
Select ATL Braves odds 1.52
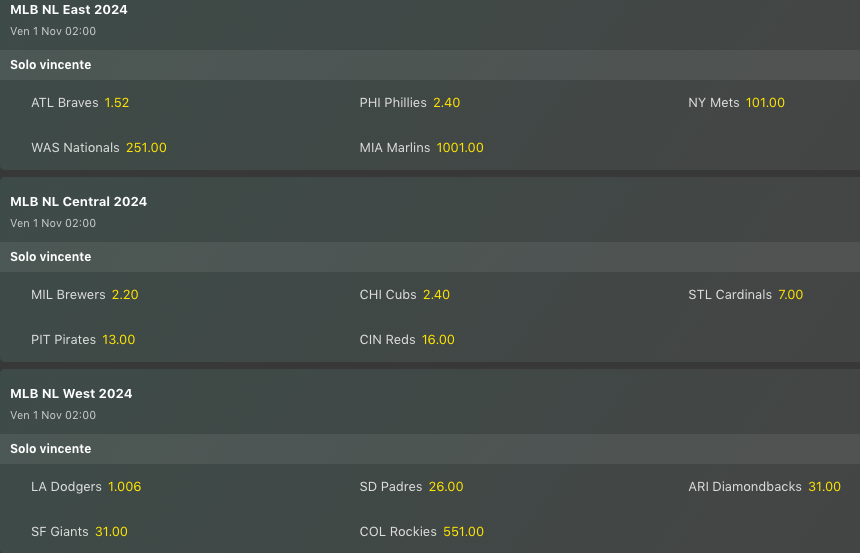coord(116,103)
